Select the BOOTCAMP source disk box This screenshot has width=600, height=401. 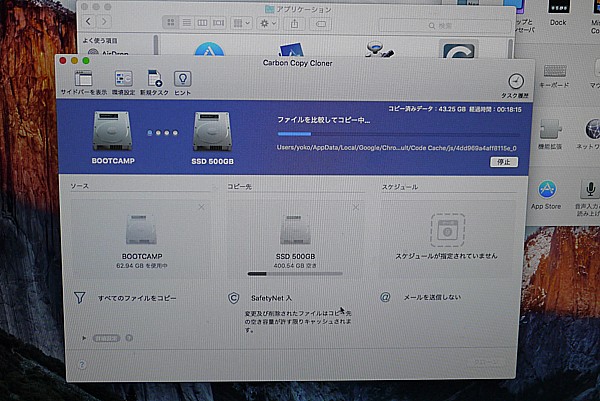[x=140, y=240]
